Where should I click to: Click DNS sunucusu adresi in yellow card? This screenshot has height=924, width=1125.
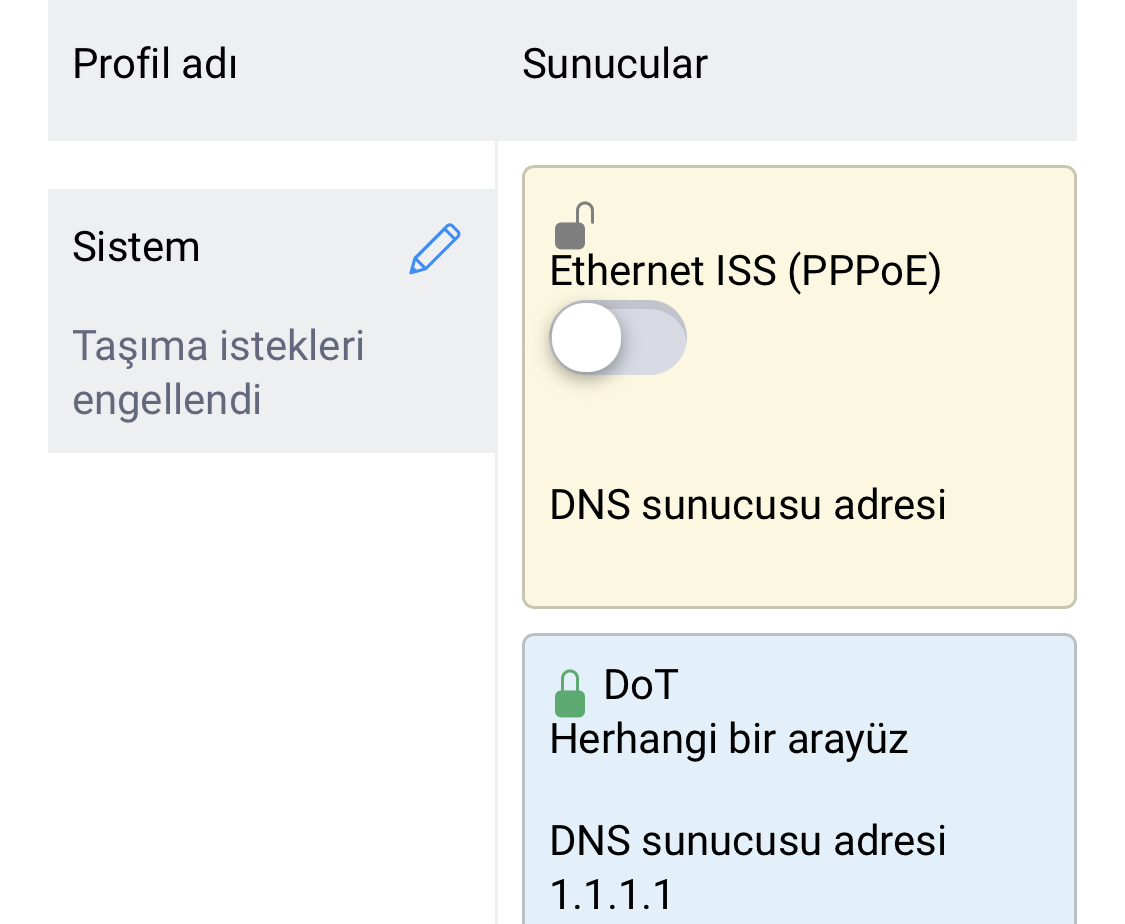click(x=748, y=504)
